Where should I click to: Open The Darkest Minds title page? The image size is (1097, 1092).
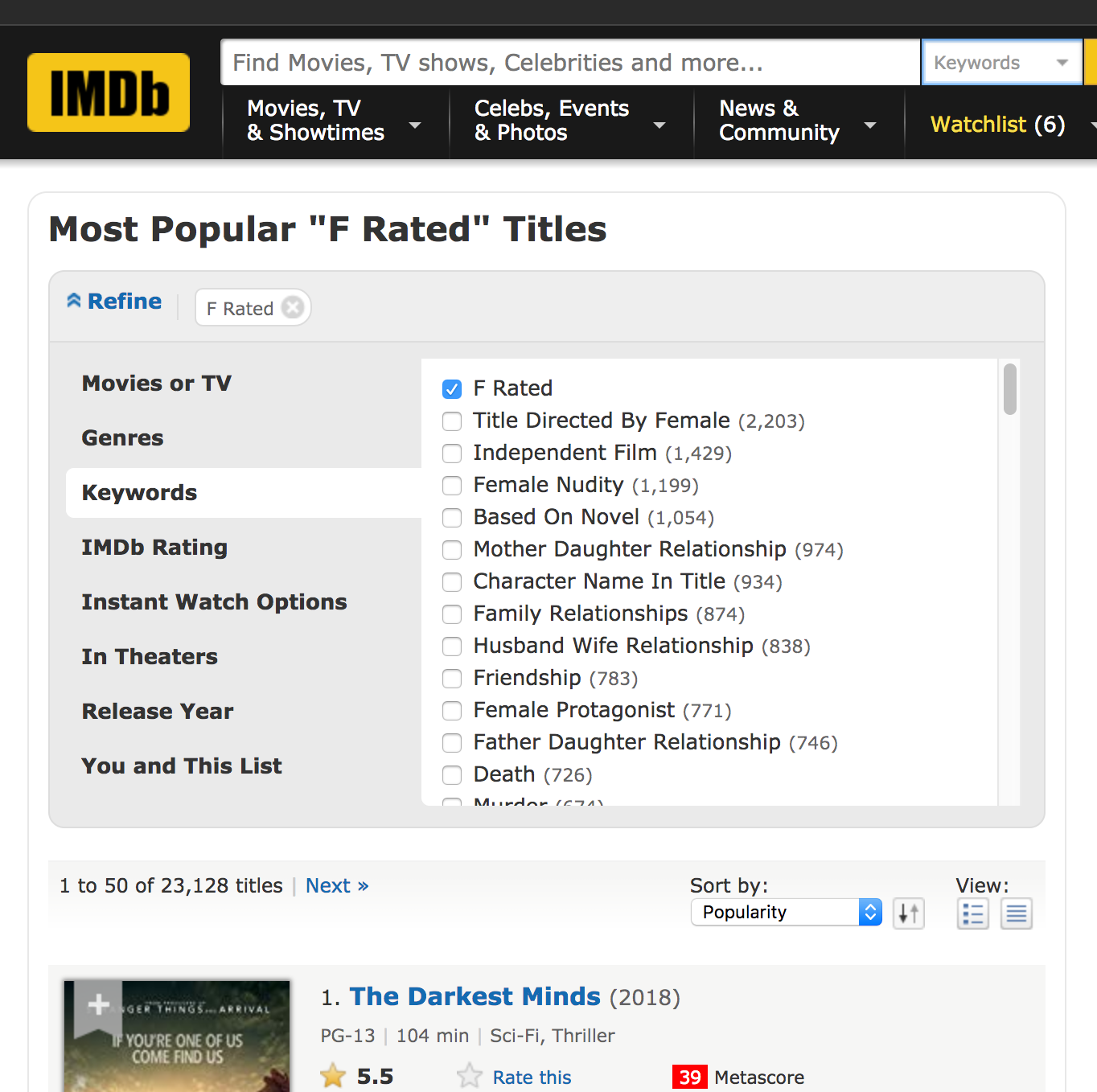click(475, 996)
